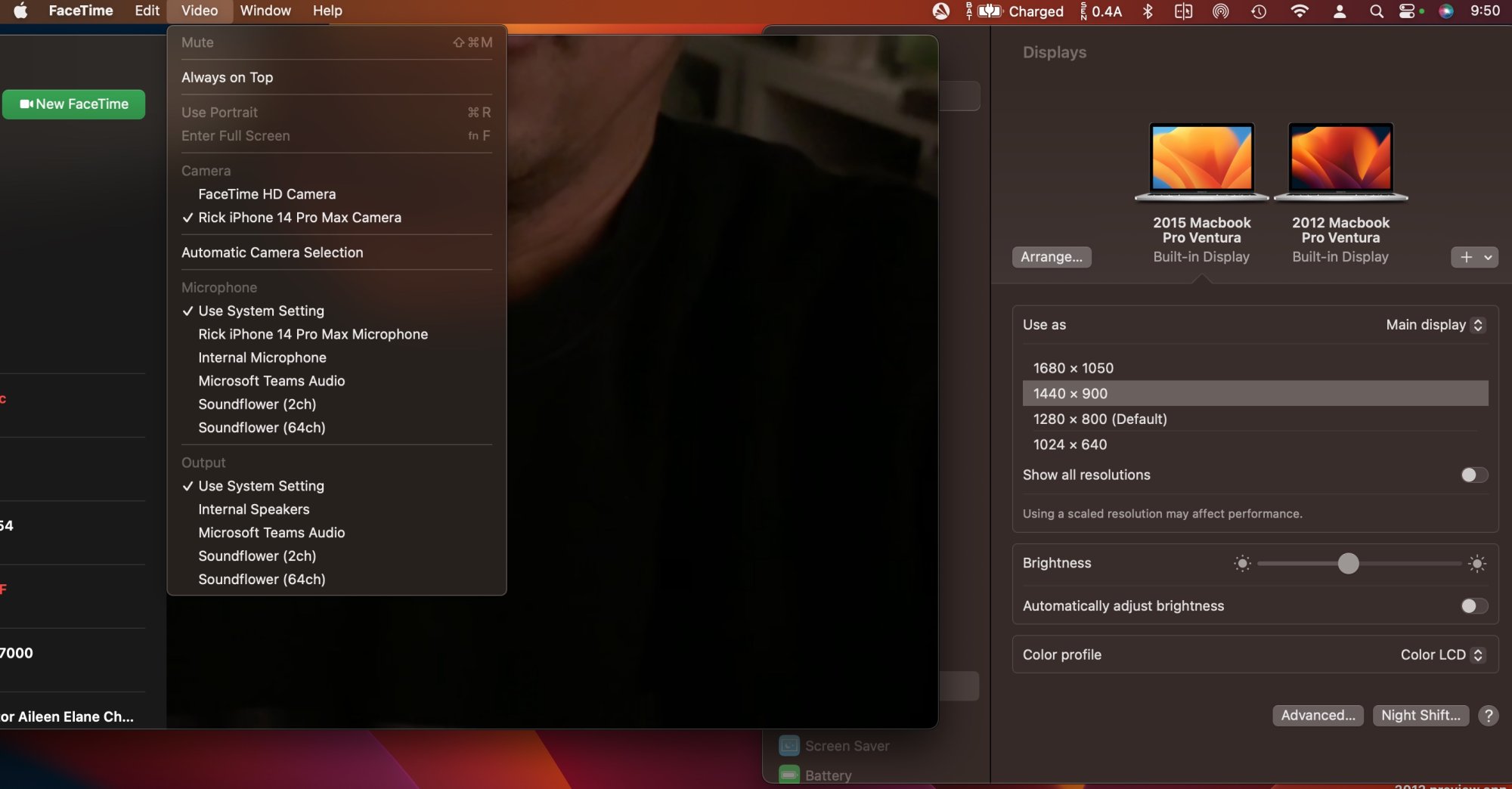Close the open Video menu
This screenshot has width=1512, height=789.
click(x=200, y=11)
